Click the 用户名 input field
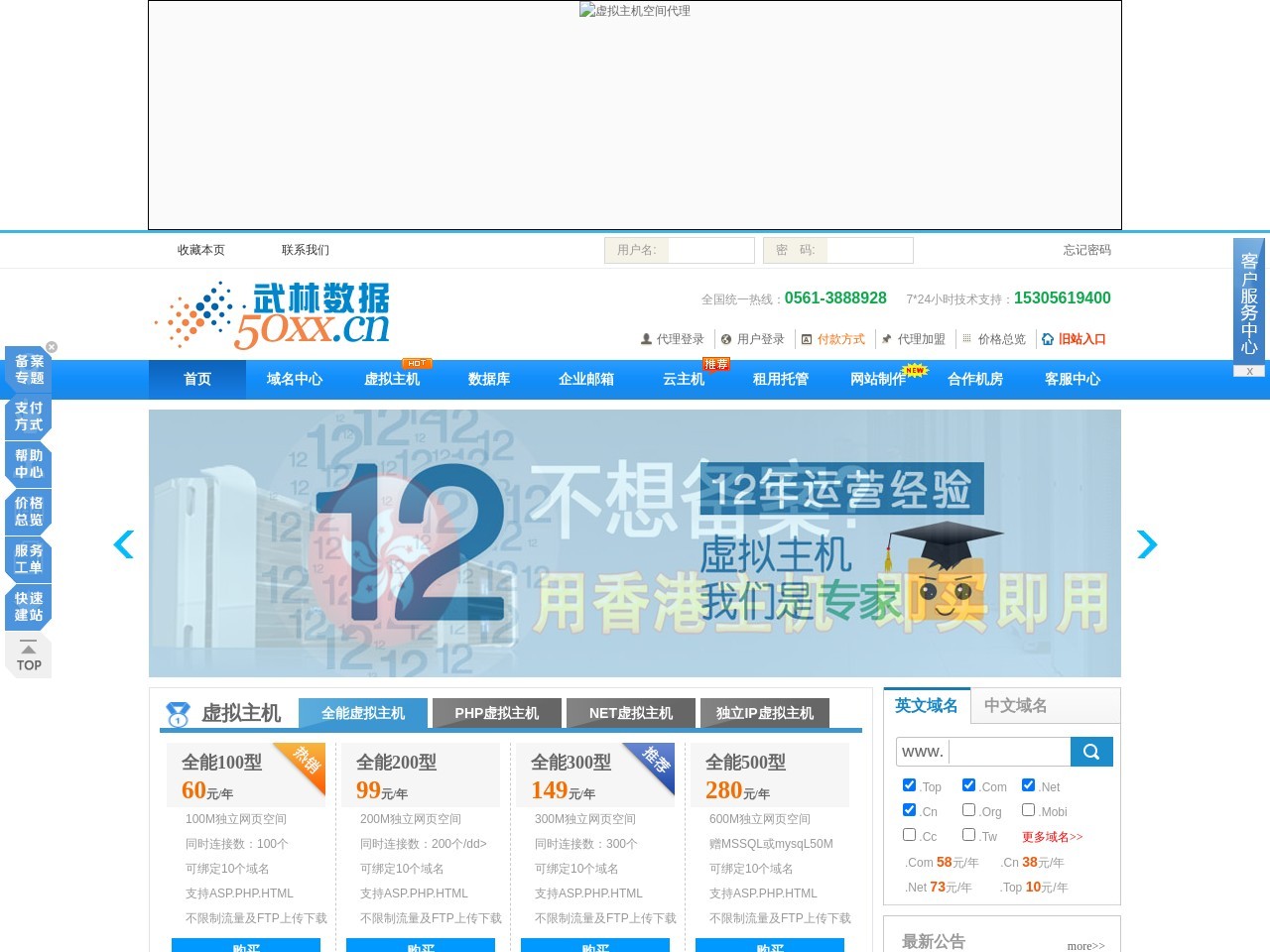This screenshot has height=952, width=1270. coord(710,250)
